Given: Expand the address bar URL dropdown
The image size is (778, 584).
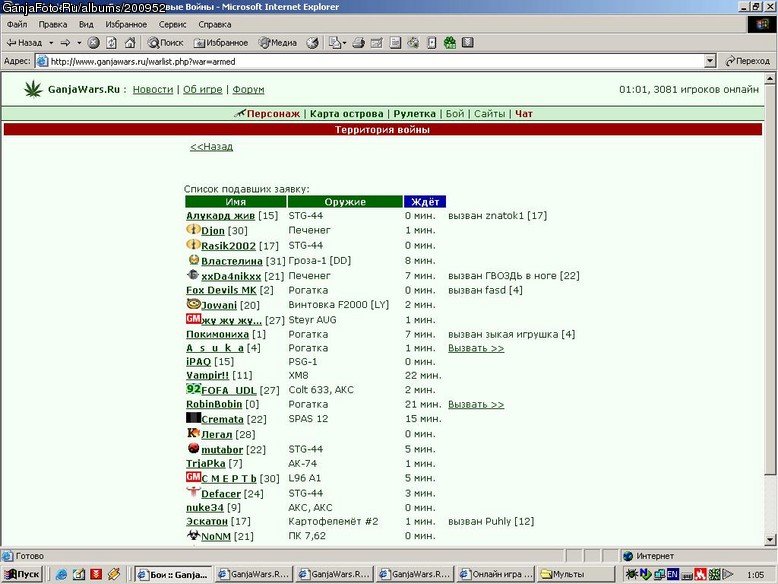Looking at the screenshot, I should click(710, 61).
